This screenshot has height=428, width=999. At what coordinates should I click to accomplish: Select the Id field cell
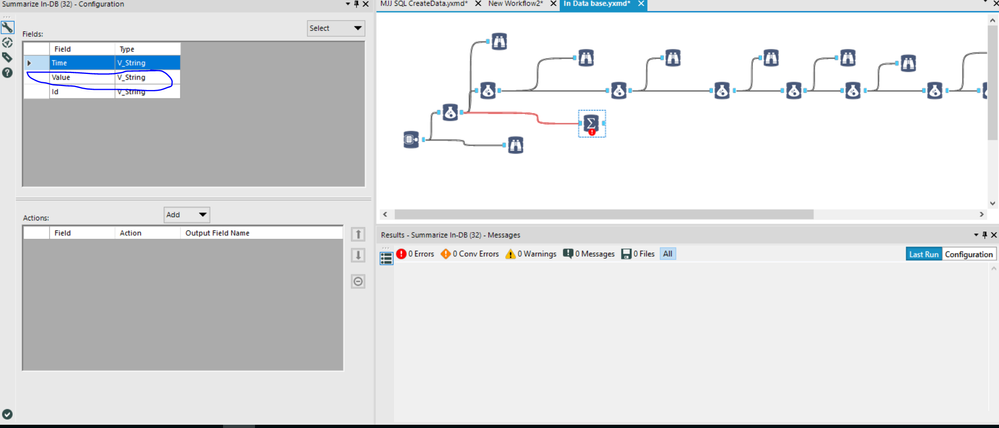pyautogui.click(x=82, y=92)
